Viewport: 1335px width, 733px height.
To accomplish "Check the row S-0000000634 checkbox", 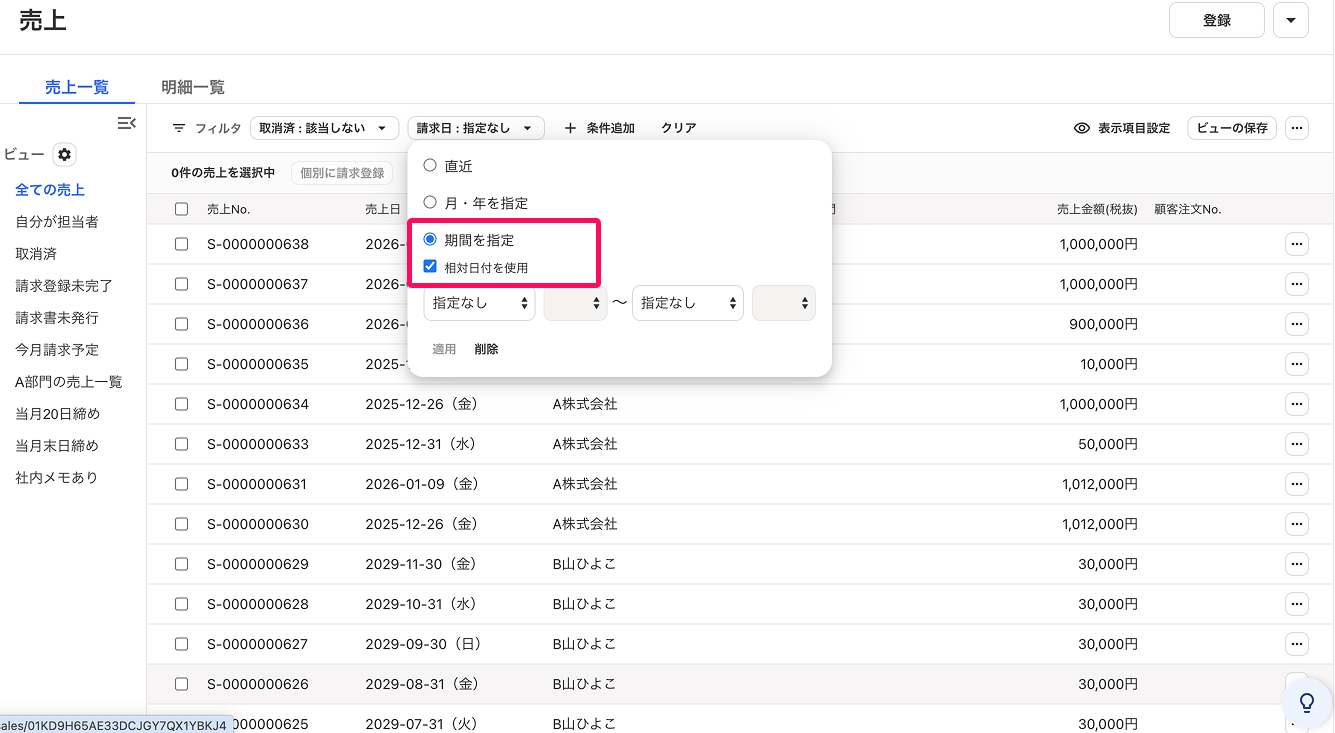I will click(181, 404).
